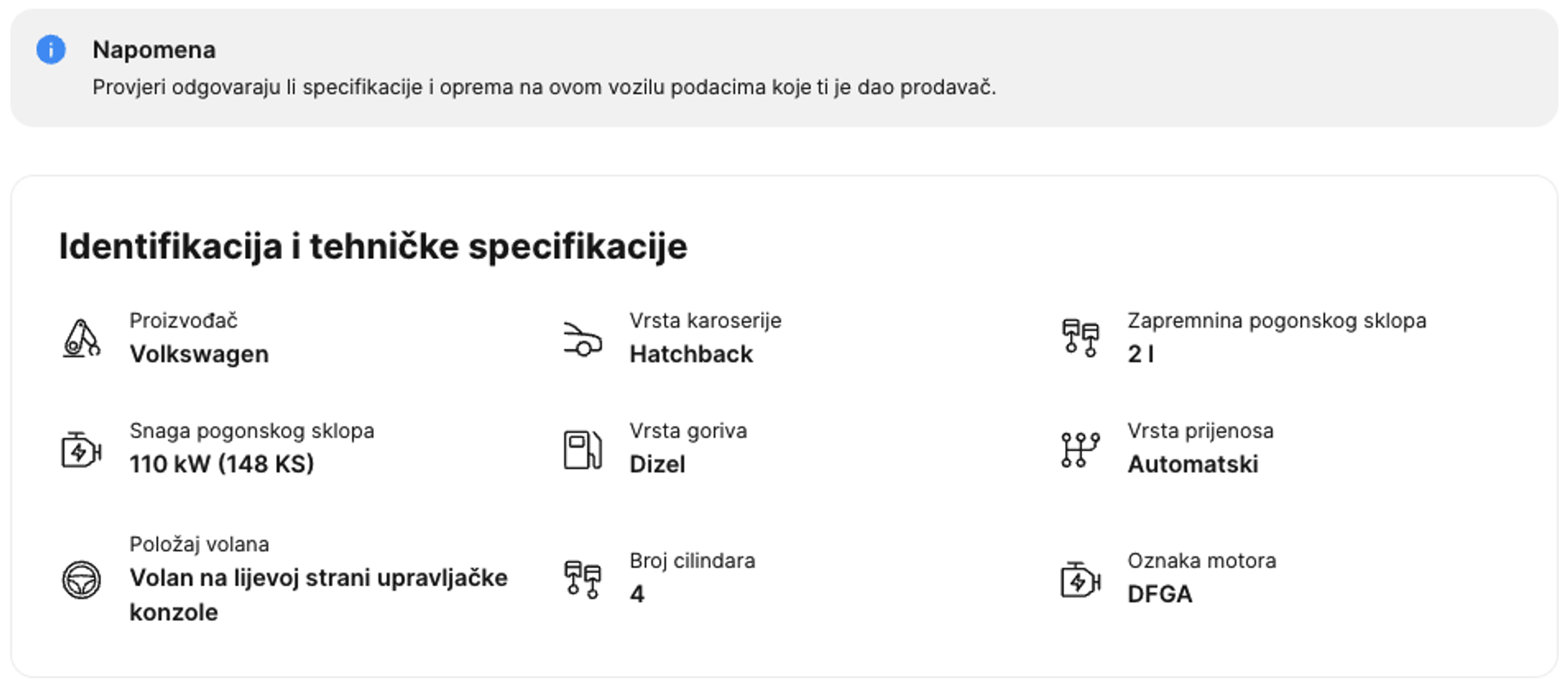Click the Napomena heading
The height and width of the screenshot is (684, 1568).
tap(154, 49)
